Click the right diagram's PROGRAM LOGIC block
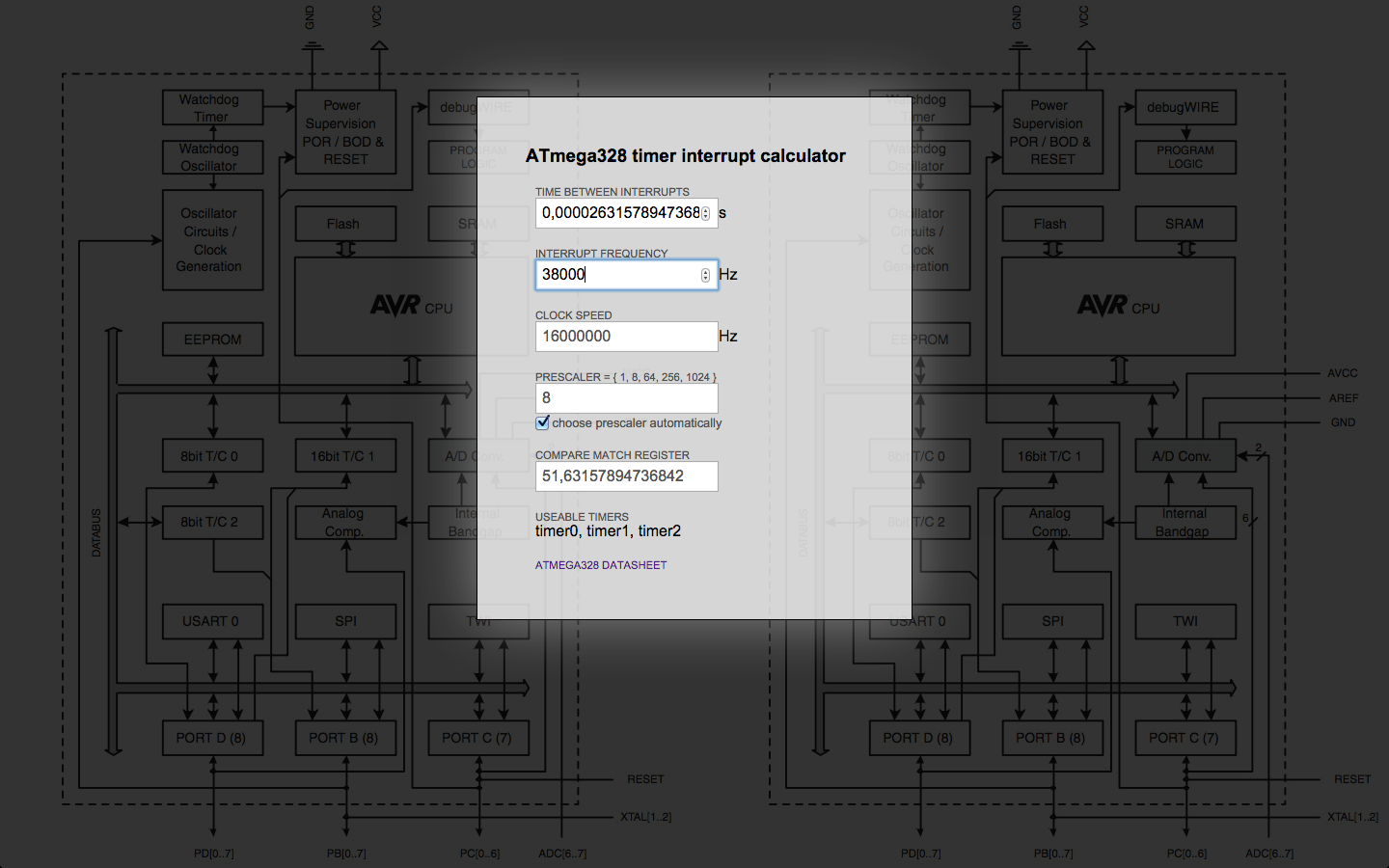The height and width of the screenshot is (868, 1389). pyautogui.click(x=1185, y=157)
